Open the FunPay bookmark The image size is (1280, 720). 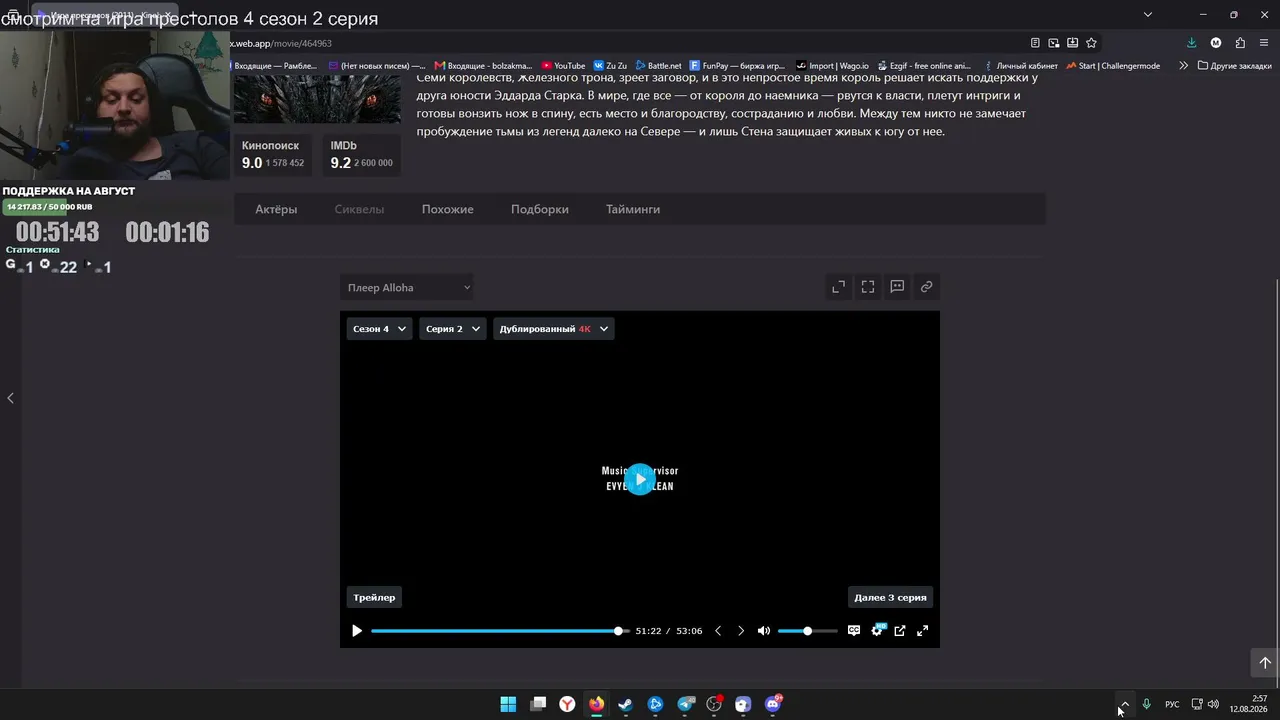click(737, 66)
